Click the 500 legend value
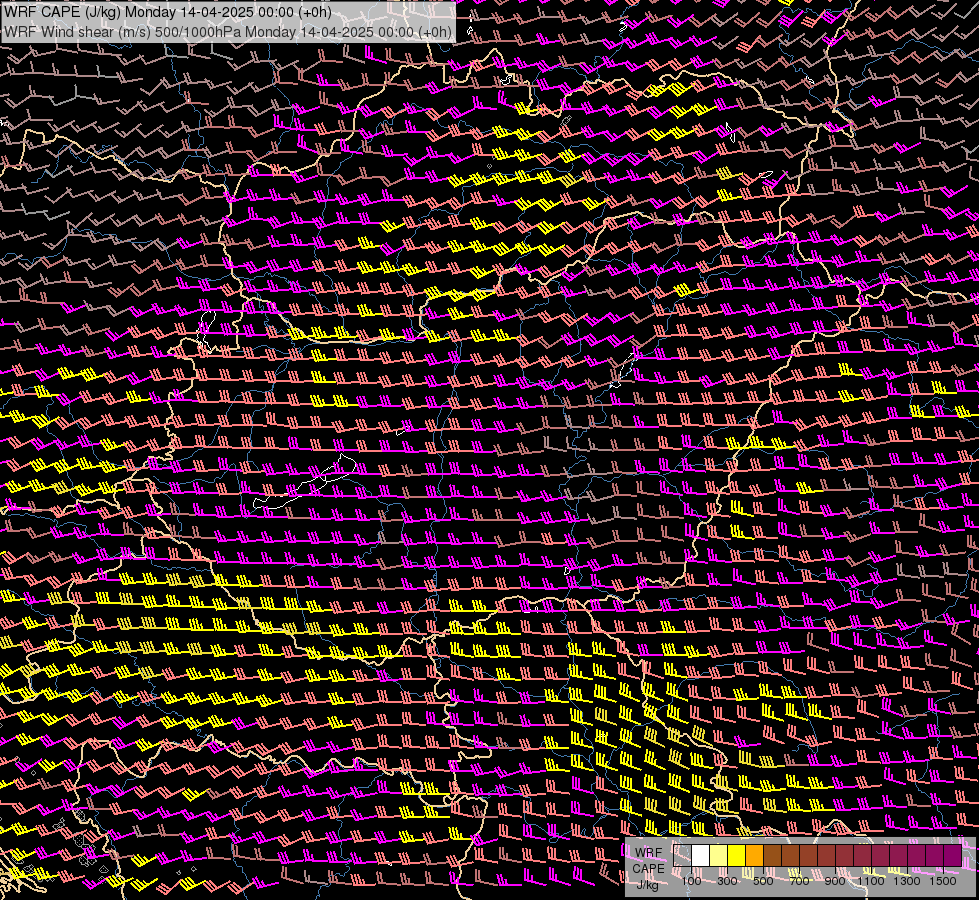Screen dimensions: 979x900 [x=763, y=881]
